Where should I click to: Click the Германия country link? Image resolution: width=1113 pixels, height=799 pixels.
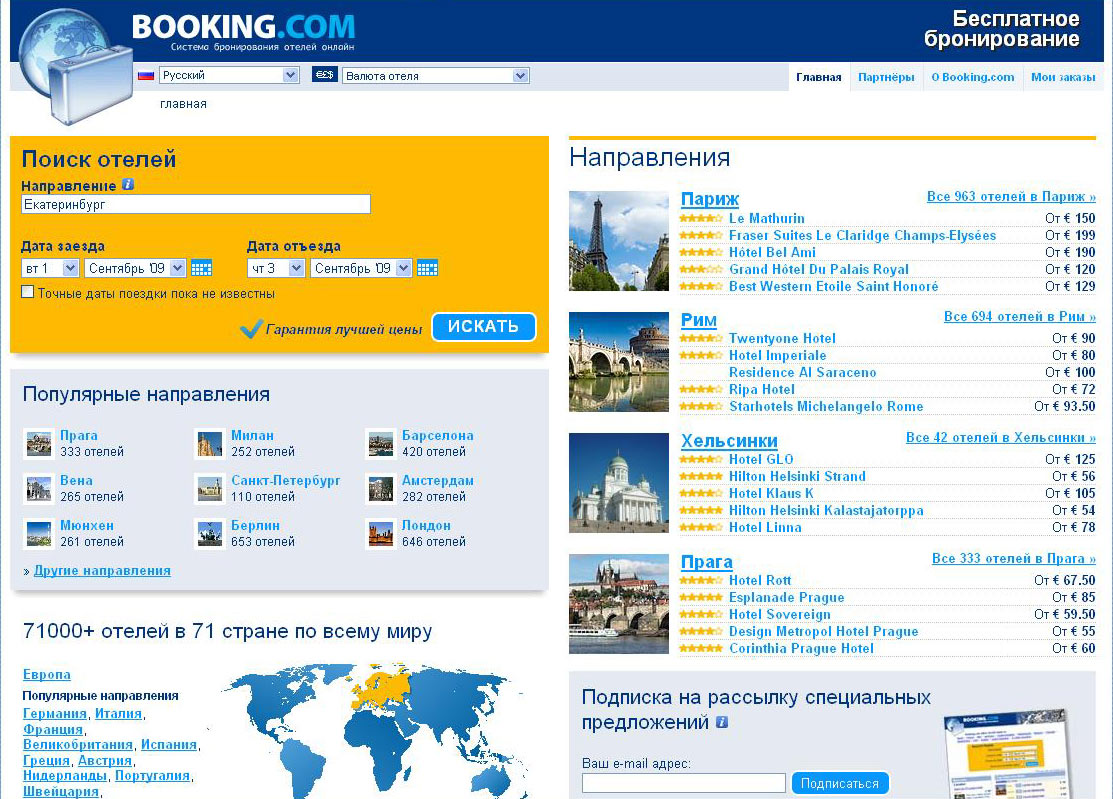coord(55,714)
